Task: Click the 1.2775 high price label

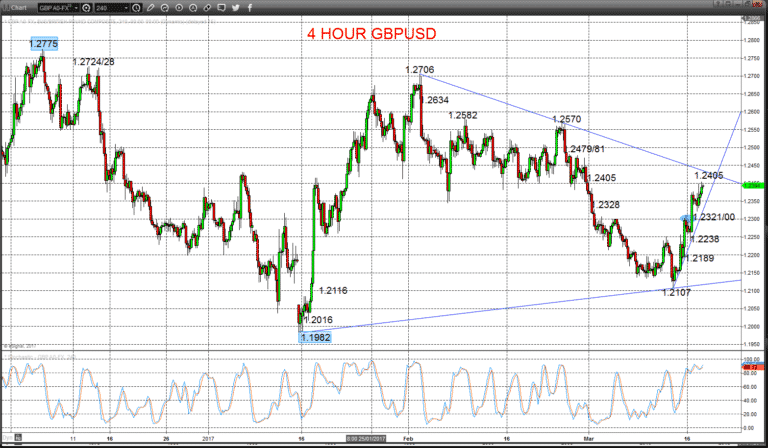Action: (44, 44)
